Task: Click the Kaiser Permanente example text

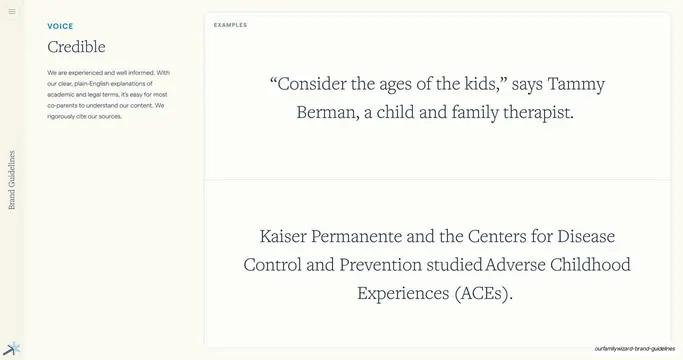Action: pyautogui.click(x=437, y=265)
